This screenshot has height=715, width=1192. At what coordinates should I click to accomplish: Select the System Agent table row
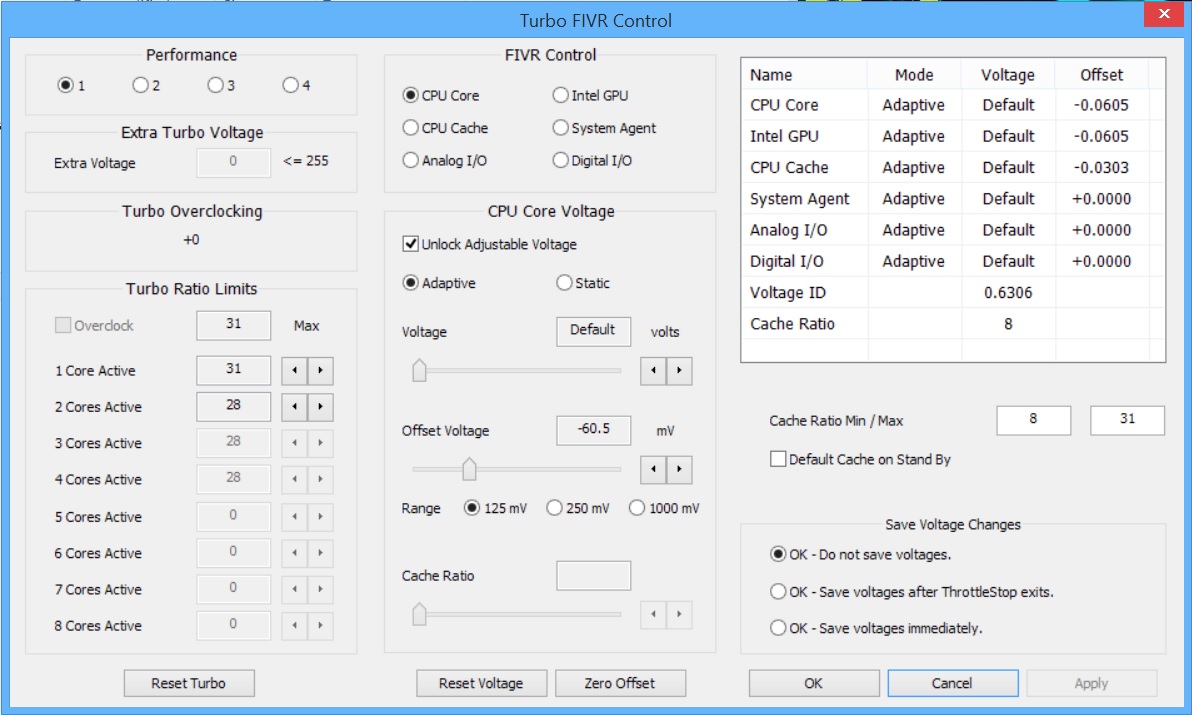pyautogui.click(x=953, y=198)
